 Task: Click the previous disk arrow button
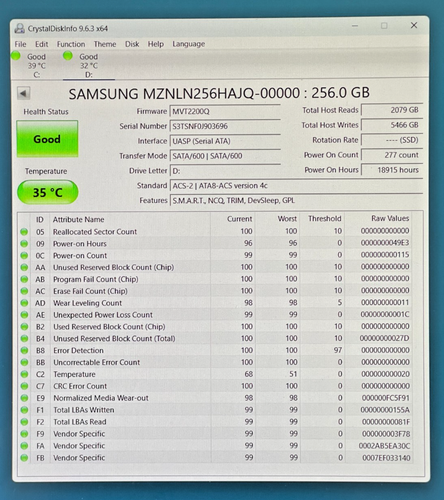pos(24,93)
